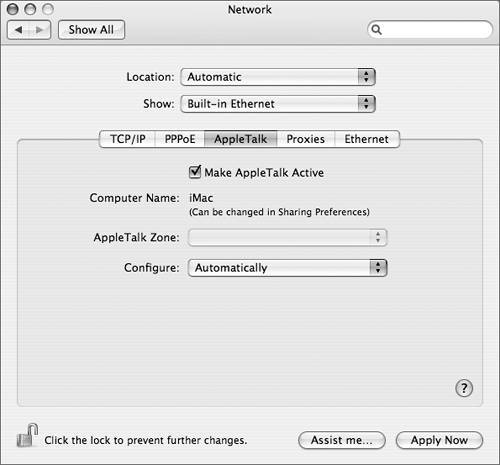
Task: Open the Show Built-in Ethernet dropdown
Action: tap(278, 104)
